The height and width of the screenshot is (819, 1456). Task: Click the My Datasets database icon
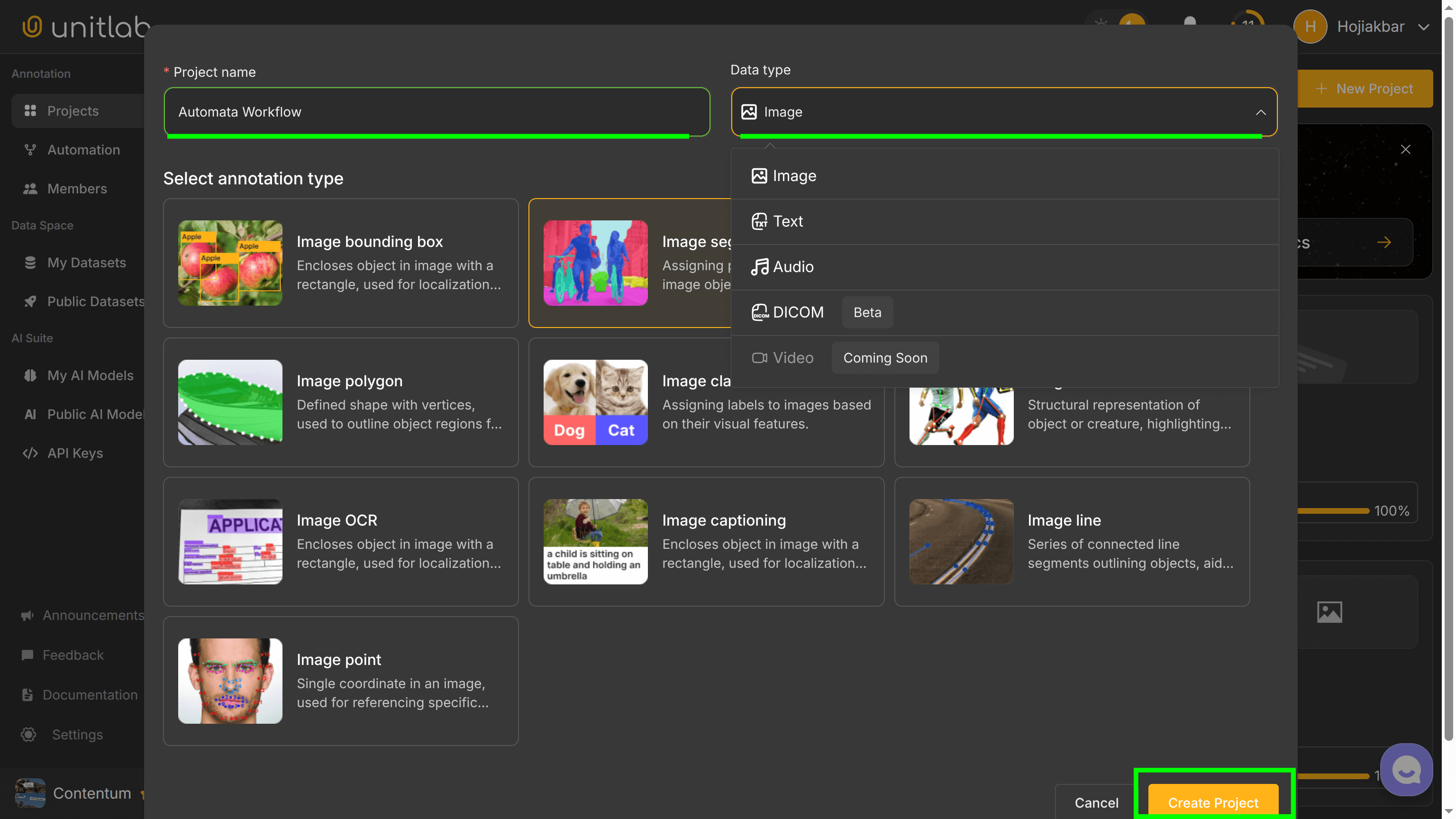[30, 263]
